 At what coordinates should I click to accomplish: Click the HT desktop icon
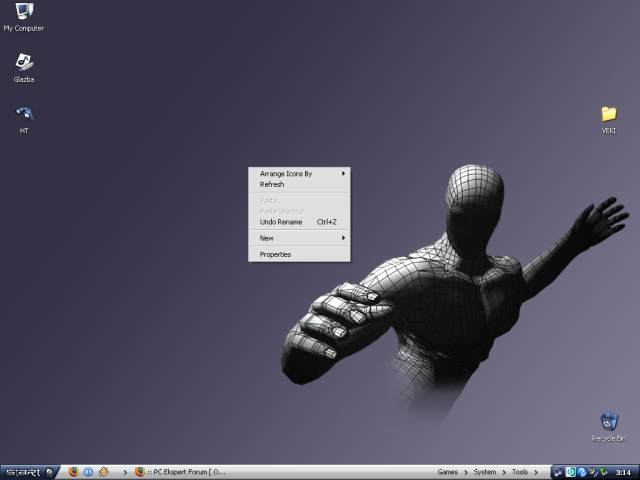(x=23, y=115)
